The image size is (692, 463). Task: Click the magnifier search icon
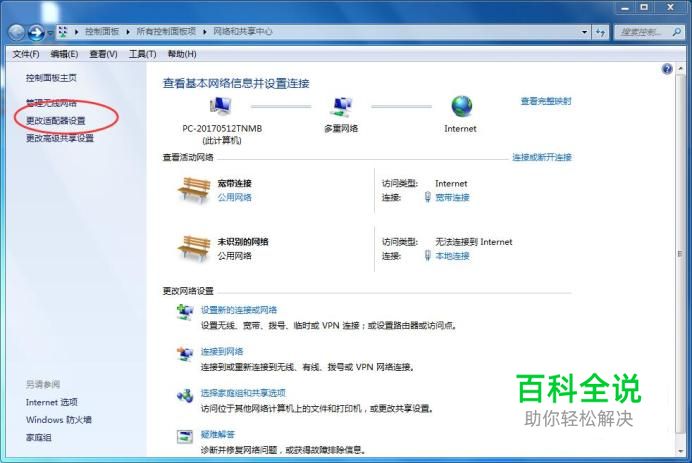pyautogui.click(x=677, y=32)
